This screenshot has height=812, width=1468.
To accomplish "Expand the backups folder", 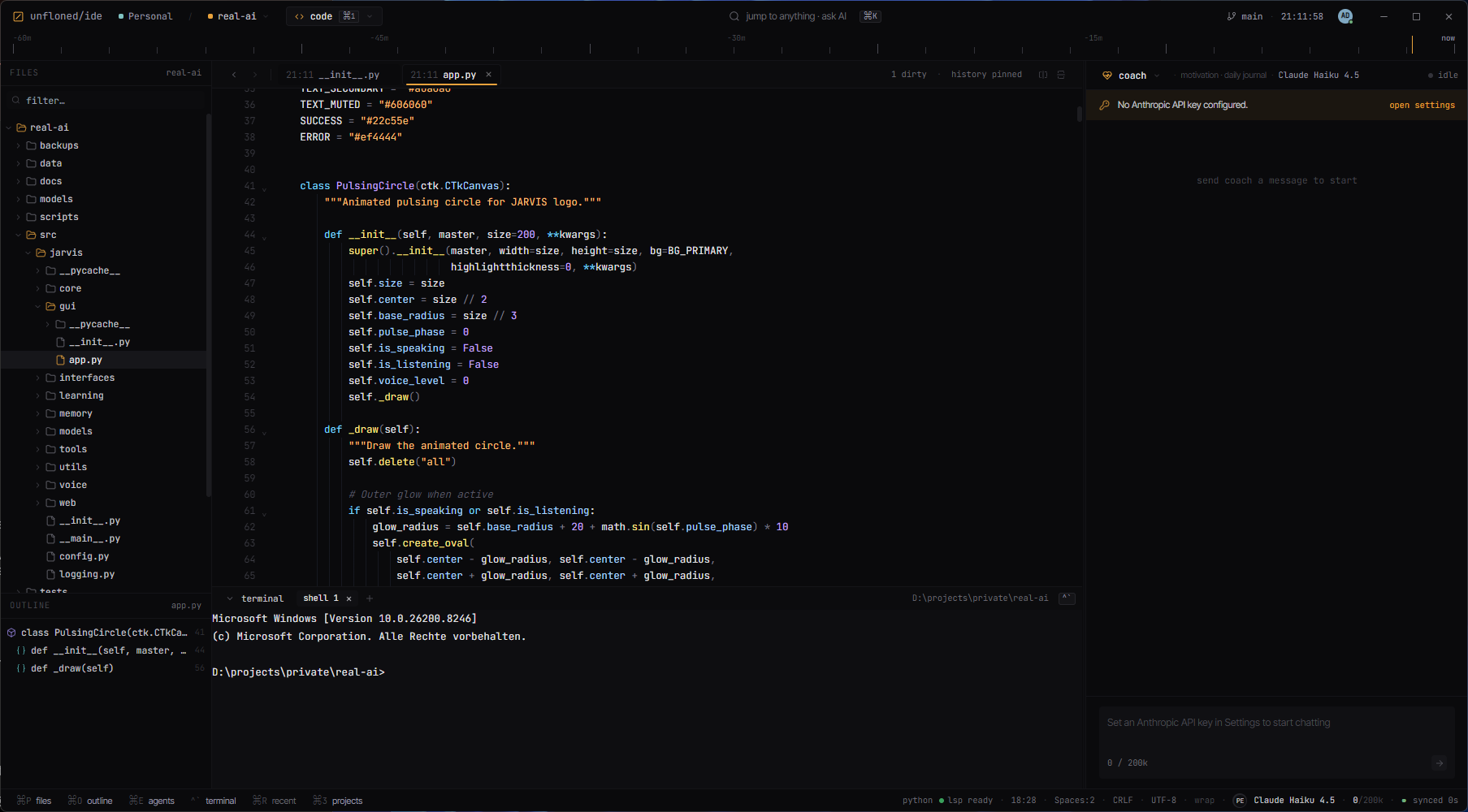I will coord(19,145).
